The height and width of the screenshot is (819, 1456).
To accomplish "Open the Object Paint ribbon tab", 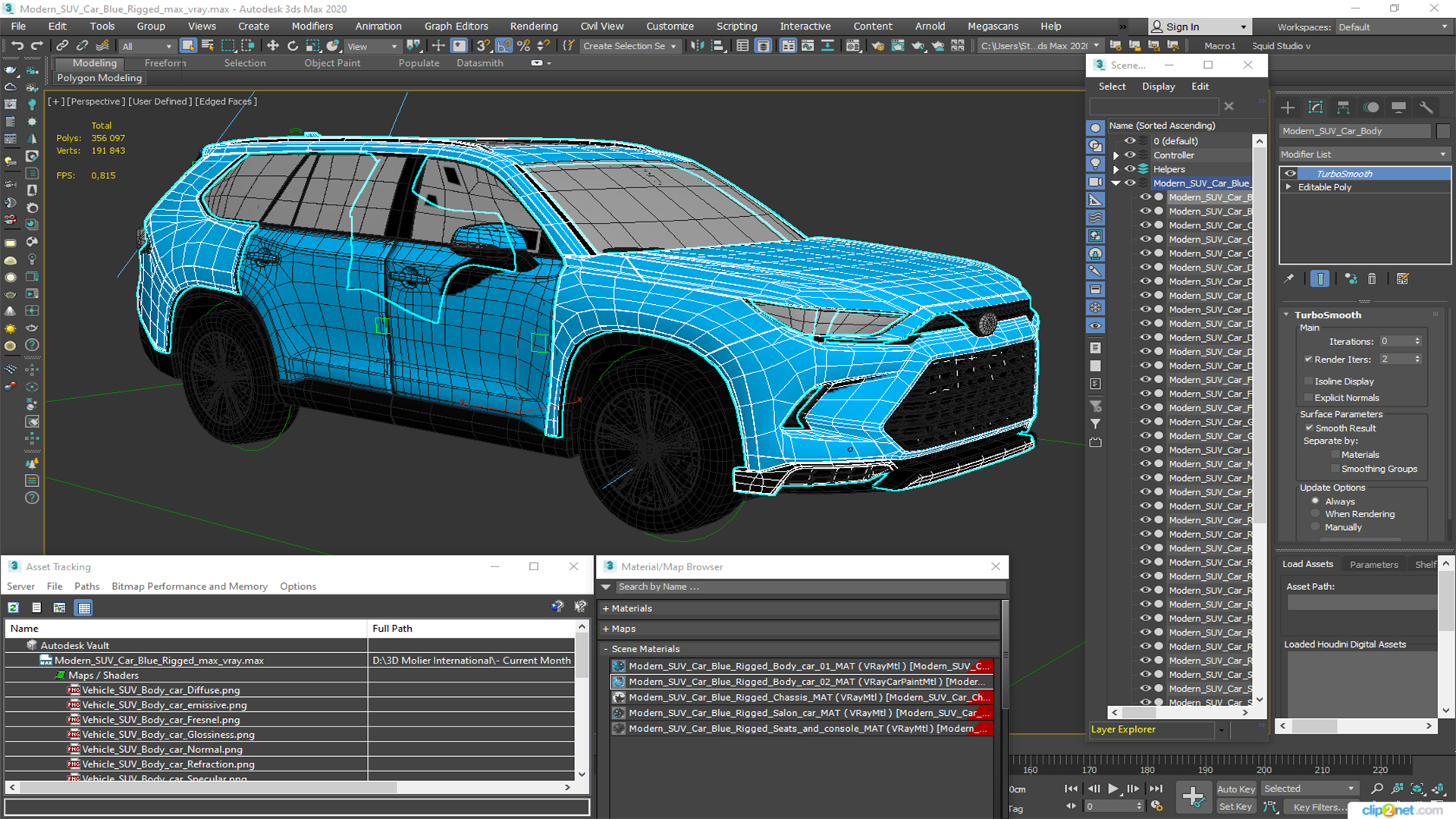I will [332, 63].
